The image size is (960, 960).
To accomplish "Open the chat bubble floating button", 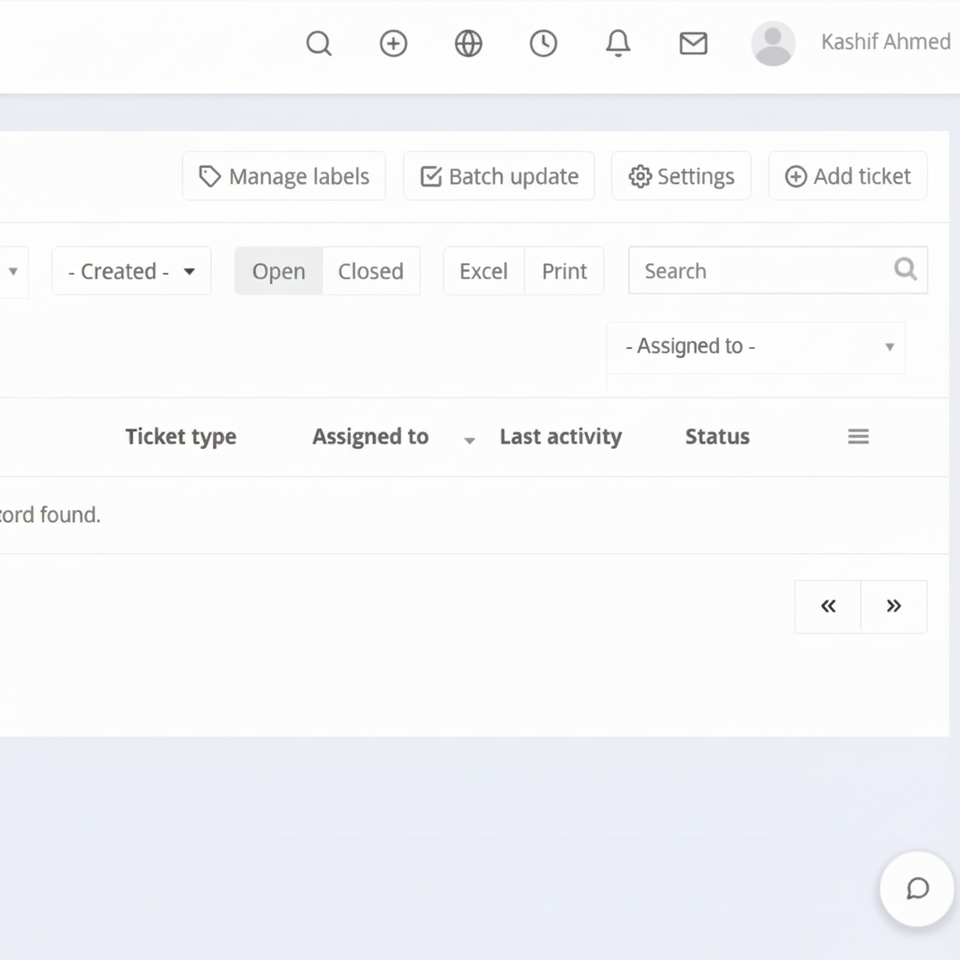I will (917, 889).
